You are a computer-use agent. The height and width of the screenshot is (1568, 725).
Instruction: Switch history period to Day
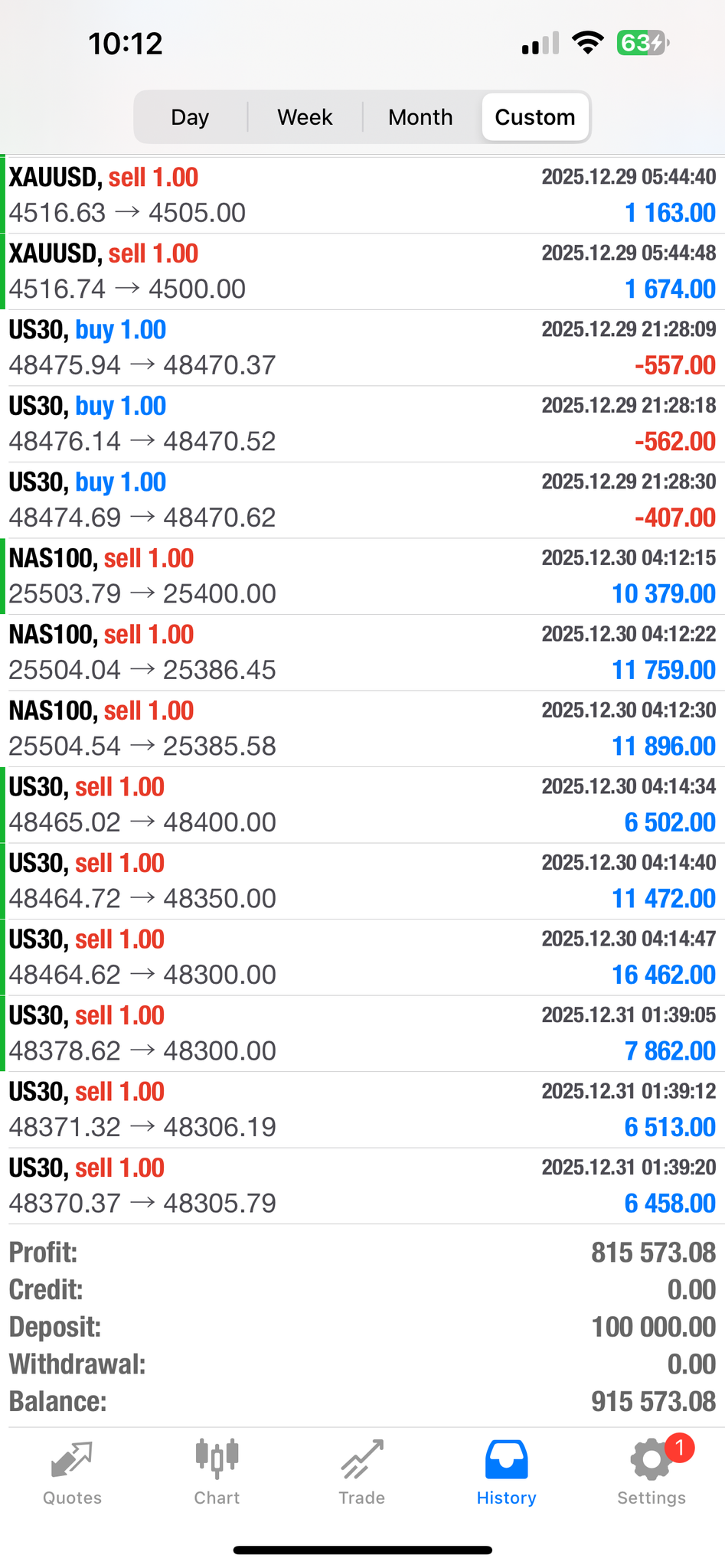(190, 117)
